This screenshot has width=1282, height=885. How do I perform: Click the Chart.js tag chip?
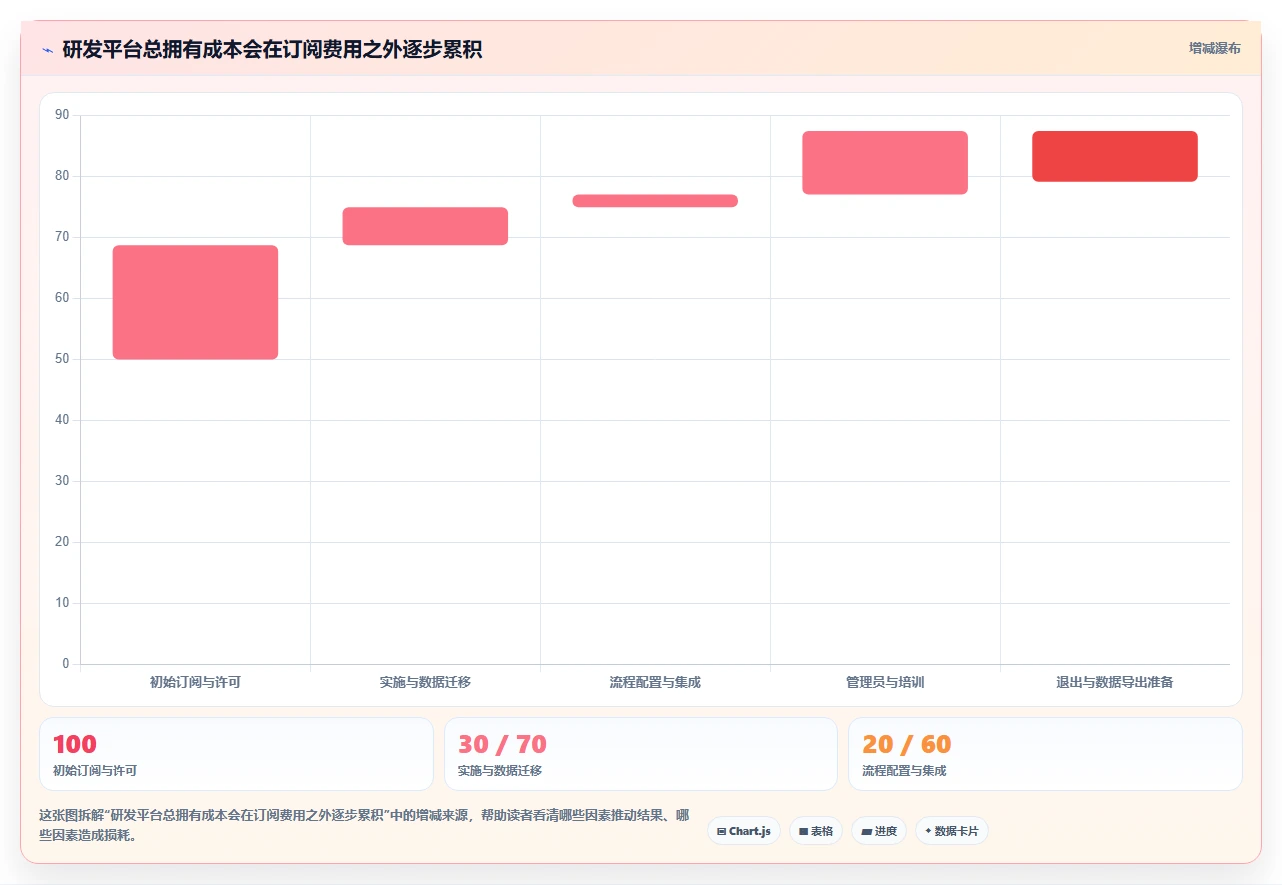tap(744, 831)
